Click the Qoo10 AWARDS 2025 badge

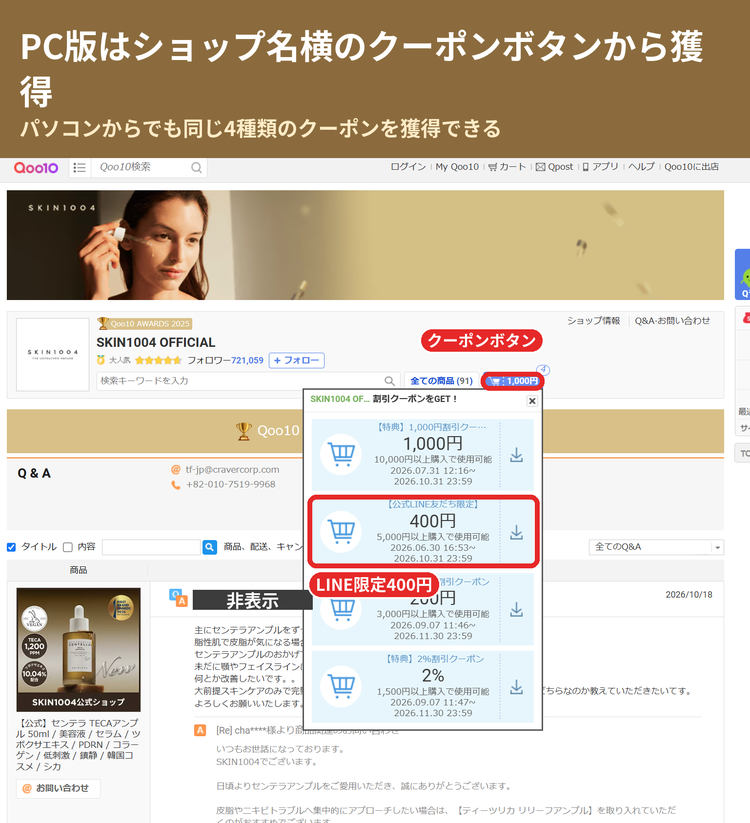tap(144, 323)
